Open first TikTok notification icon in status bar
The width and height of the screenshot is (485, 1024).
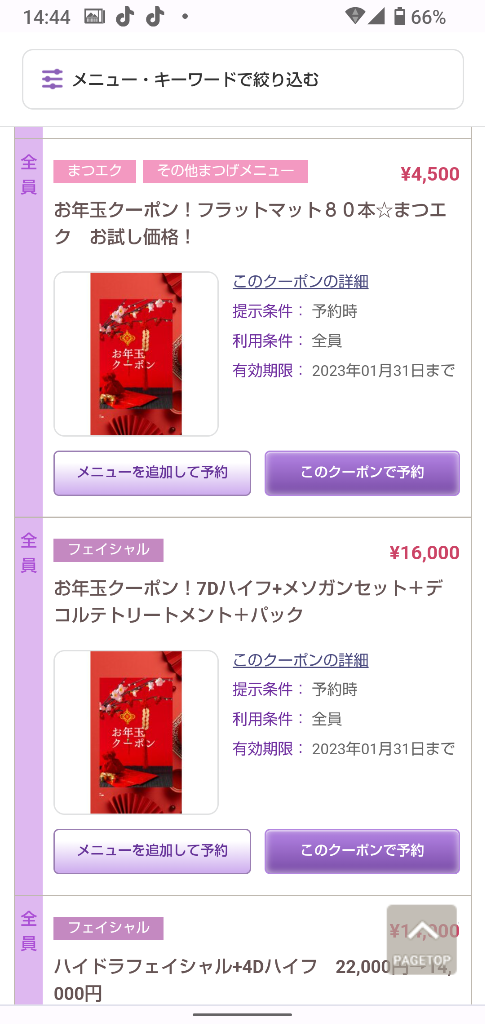125,17
